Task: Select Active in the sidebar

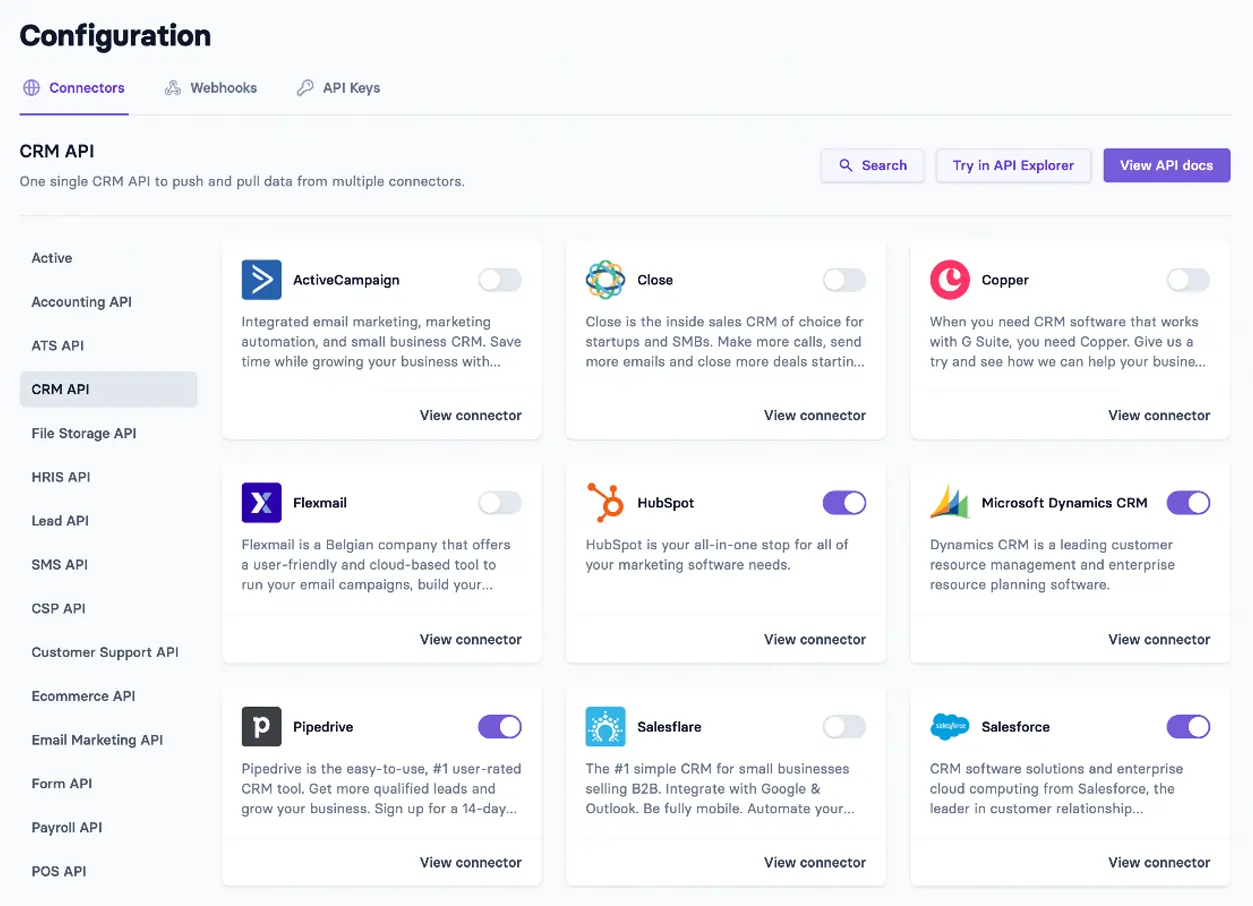Action: click(x=108, y=258)
